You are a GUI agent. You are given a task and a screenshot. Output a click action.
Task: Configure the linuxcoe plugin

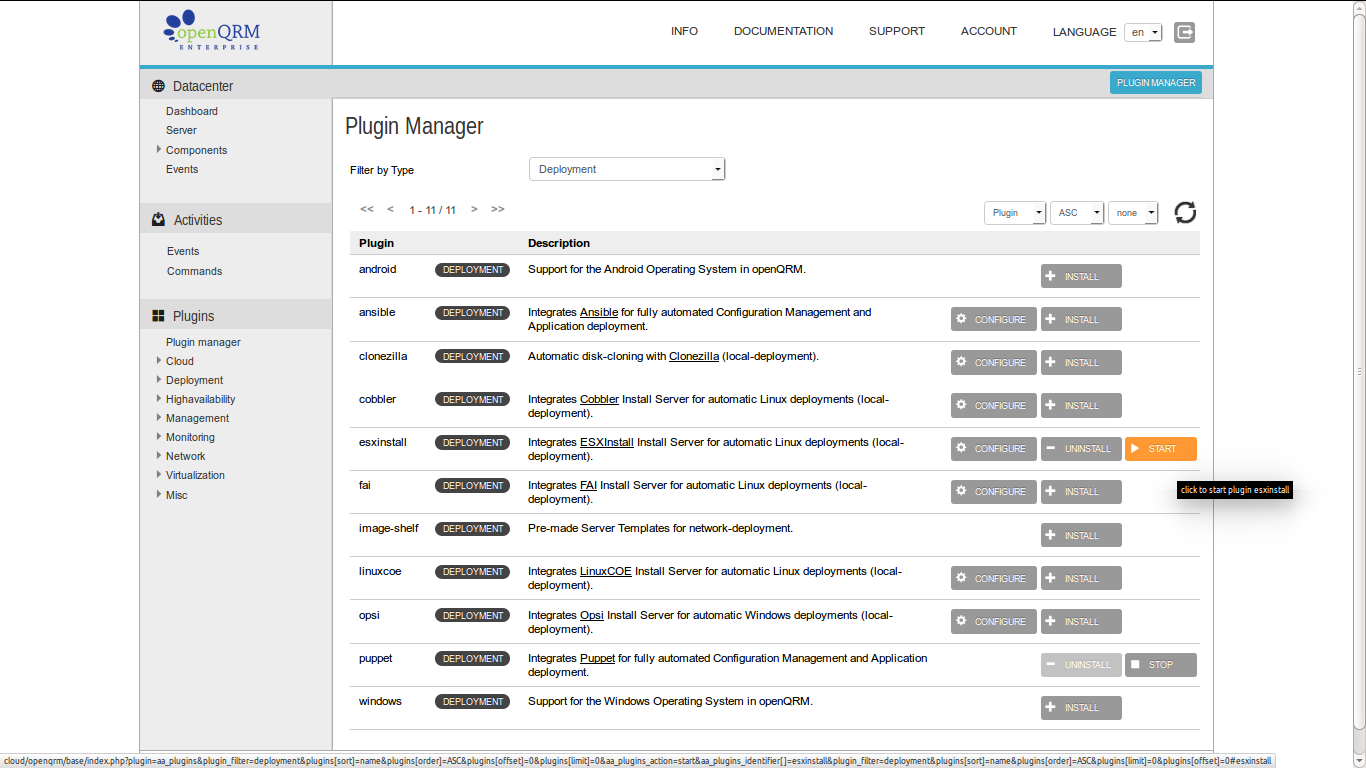[x=994, y=578]
